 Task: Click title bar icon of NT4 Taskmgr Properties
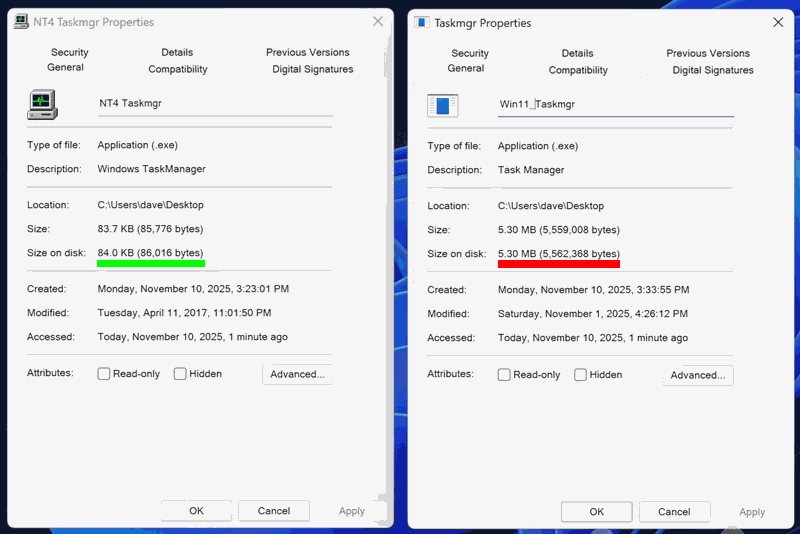pos(21,21)
